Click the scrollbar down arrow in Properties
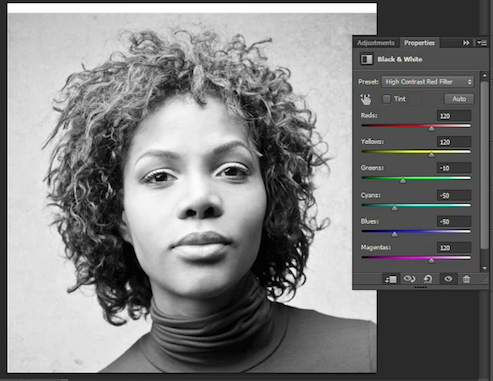The image size is (493, 381). click(484, 268)
